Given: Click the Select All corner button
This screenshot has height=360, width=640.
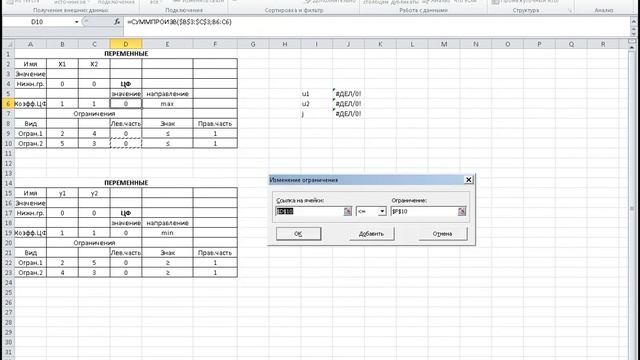Looking at the screenshot, I should pos(8,44).
